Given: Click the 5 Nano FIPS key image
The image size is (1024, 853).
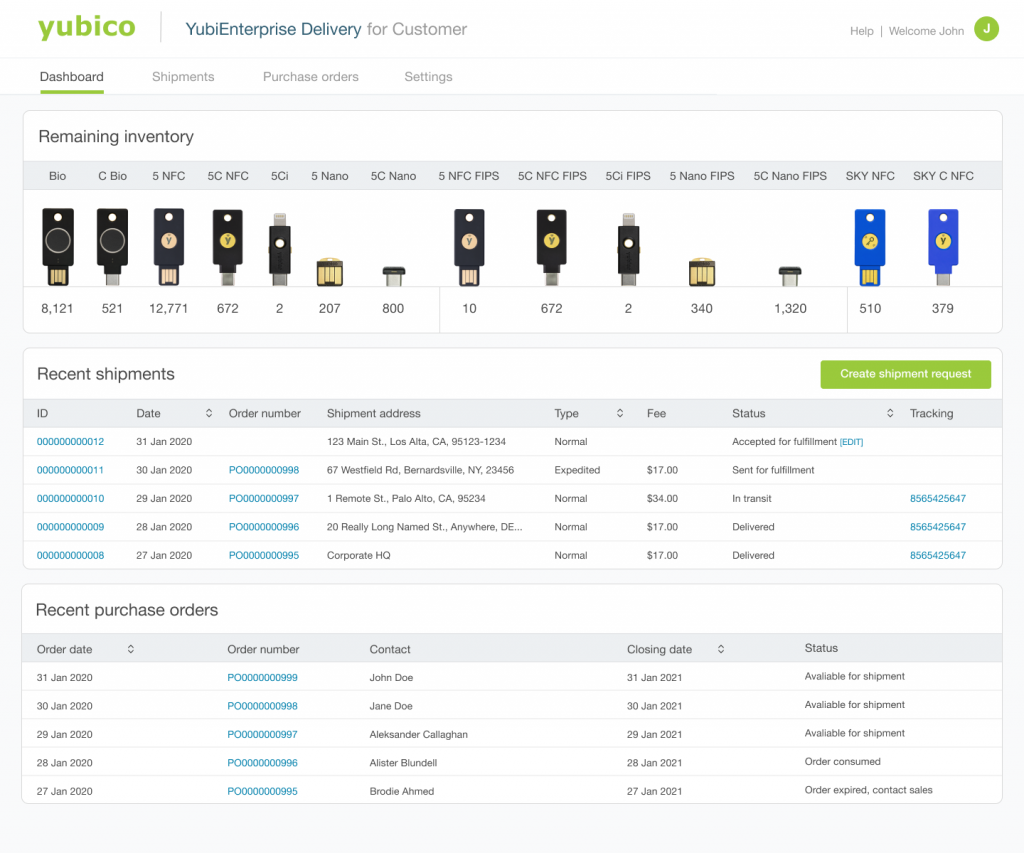Looking at the screenshot, I should (702, 272).
